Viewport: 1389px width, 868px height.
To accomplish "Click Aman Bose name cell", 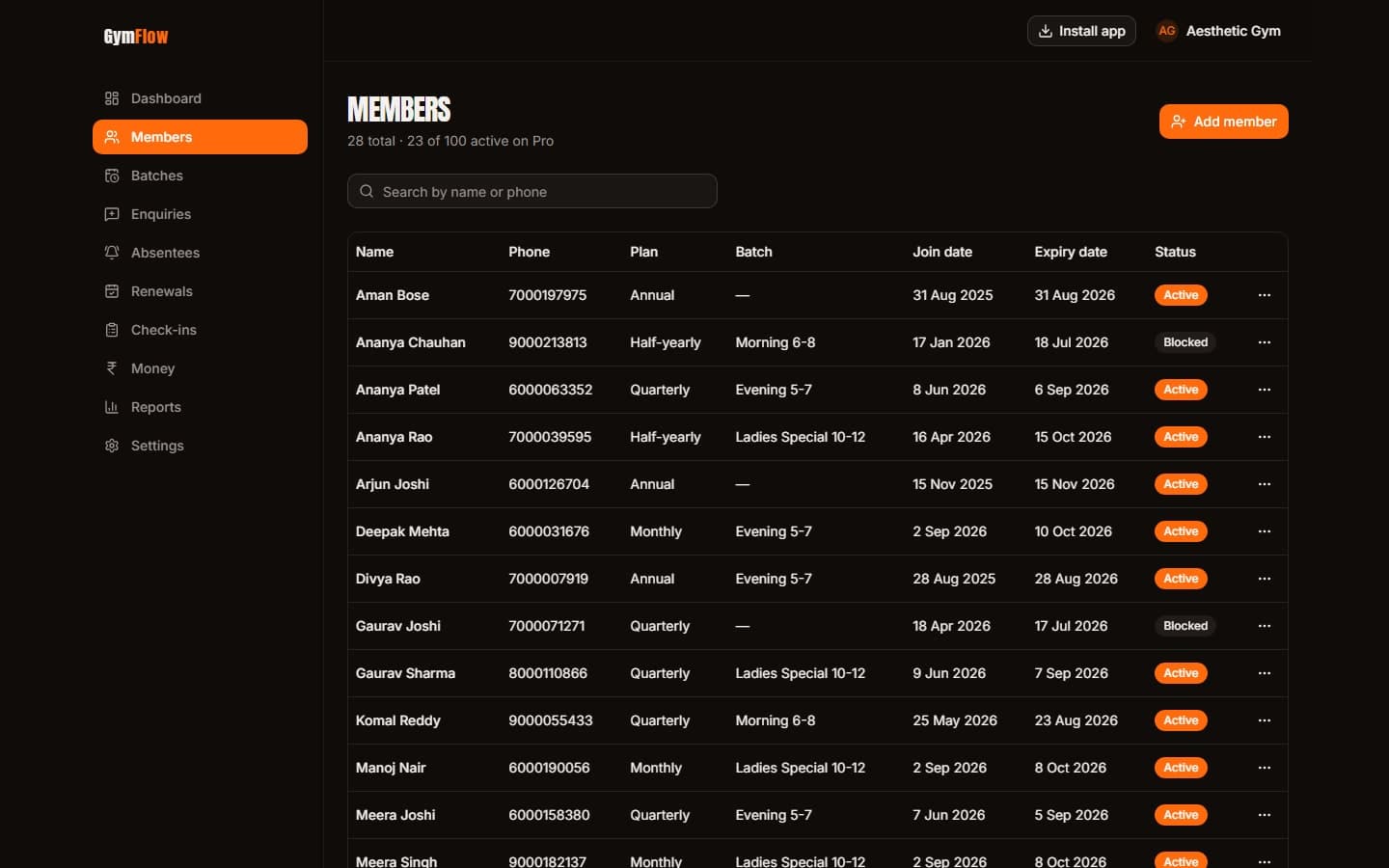I will (x=393, y=295).
